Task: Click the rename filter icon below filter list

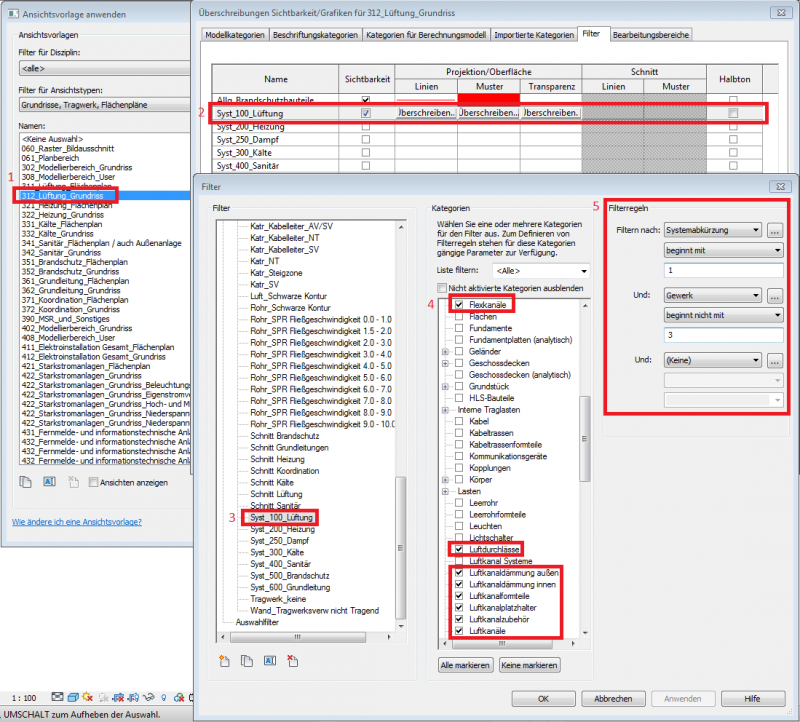Action: point(269,660)
